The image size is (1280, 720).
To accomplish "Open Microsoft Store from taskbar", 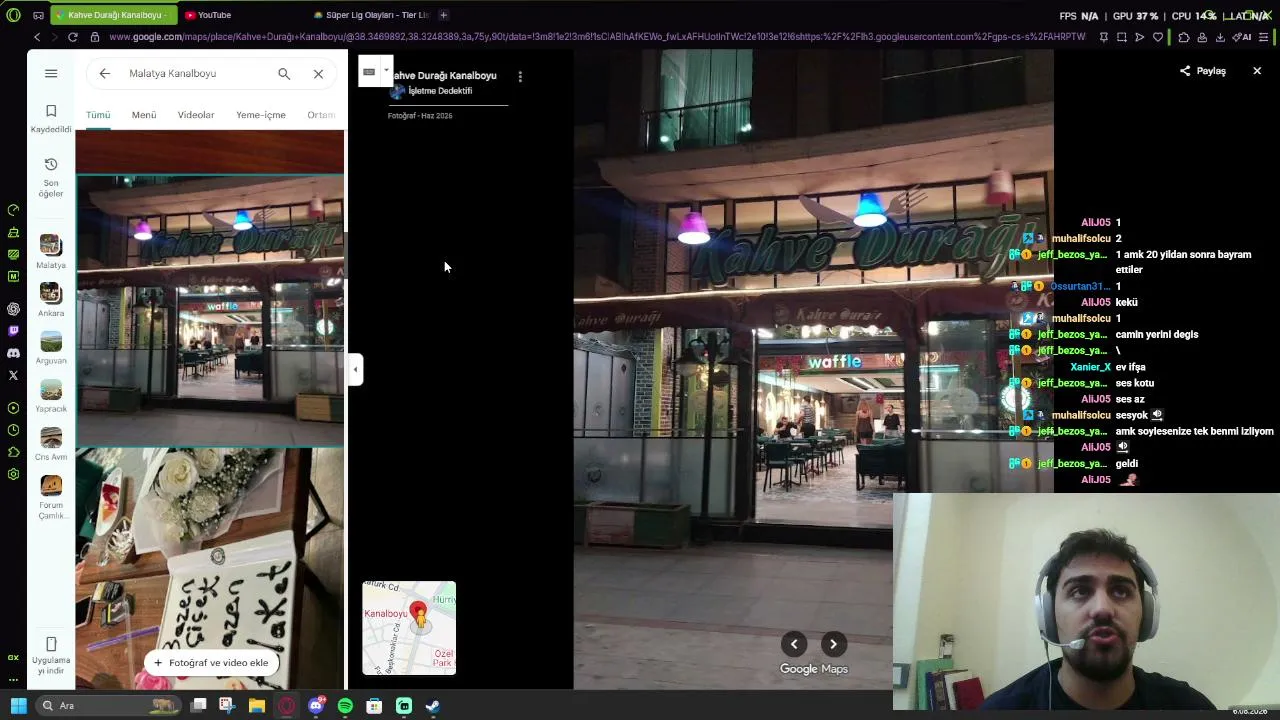I will coord(374,706).
